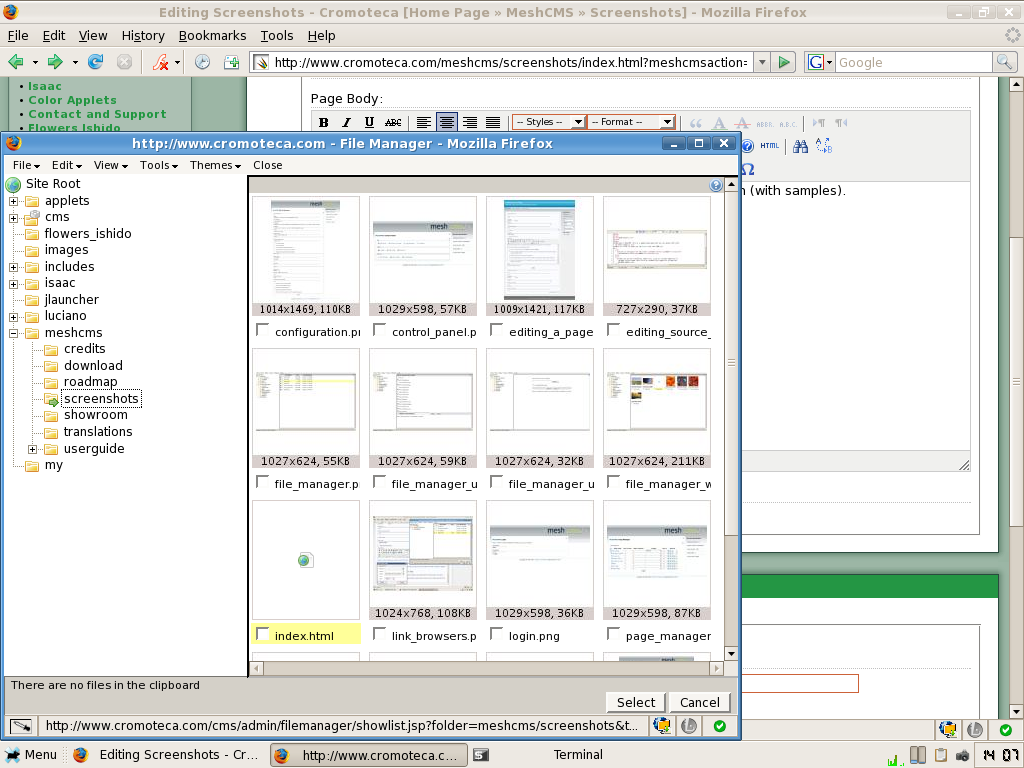This screenshot has height=768, width=1024.
Task: Click the help question icon in file list
Action: point(716,185)
